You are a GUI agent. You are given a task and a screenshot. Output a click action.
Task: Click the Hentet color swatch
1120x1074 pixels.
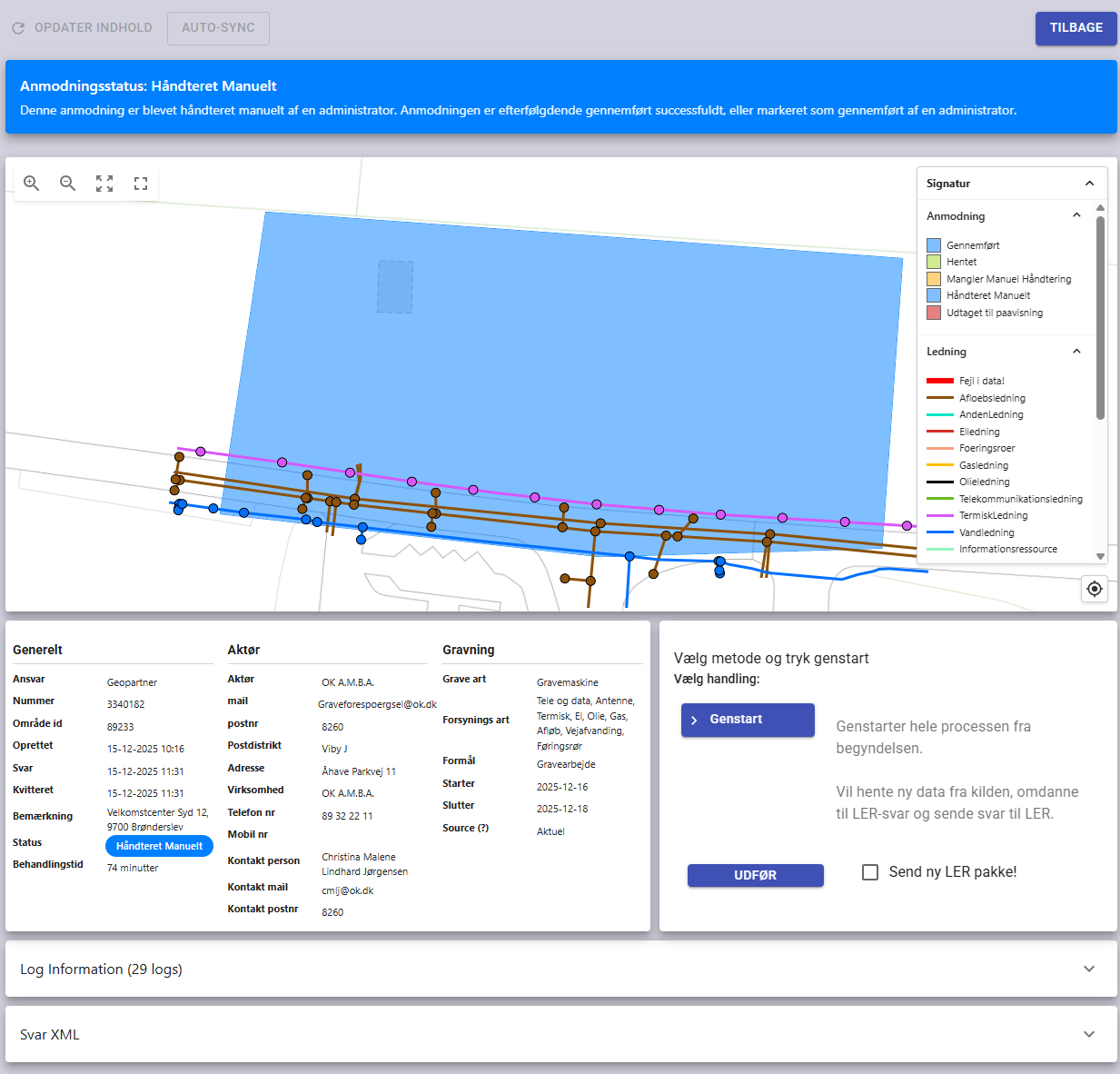[x=934, y=262]
